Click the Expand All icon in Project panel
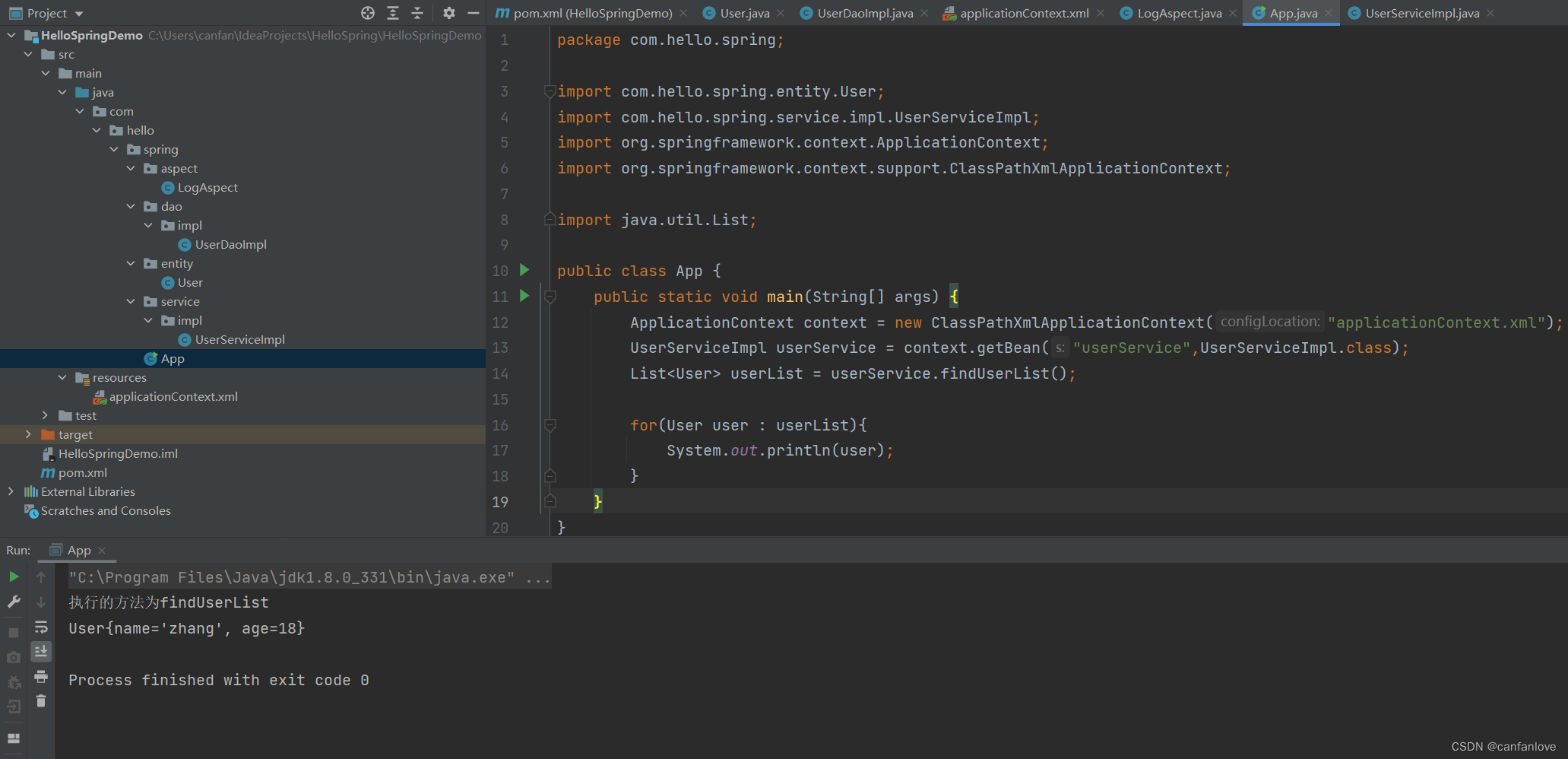Image resolution: width=1568 pixels, height=759 pixels. click(393, 13)
